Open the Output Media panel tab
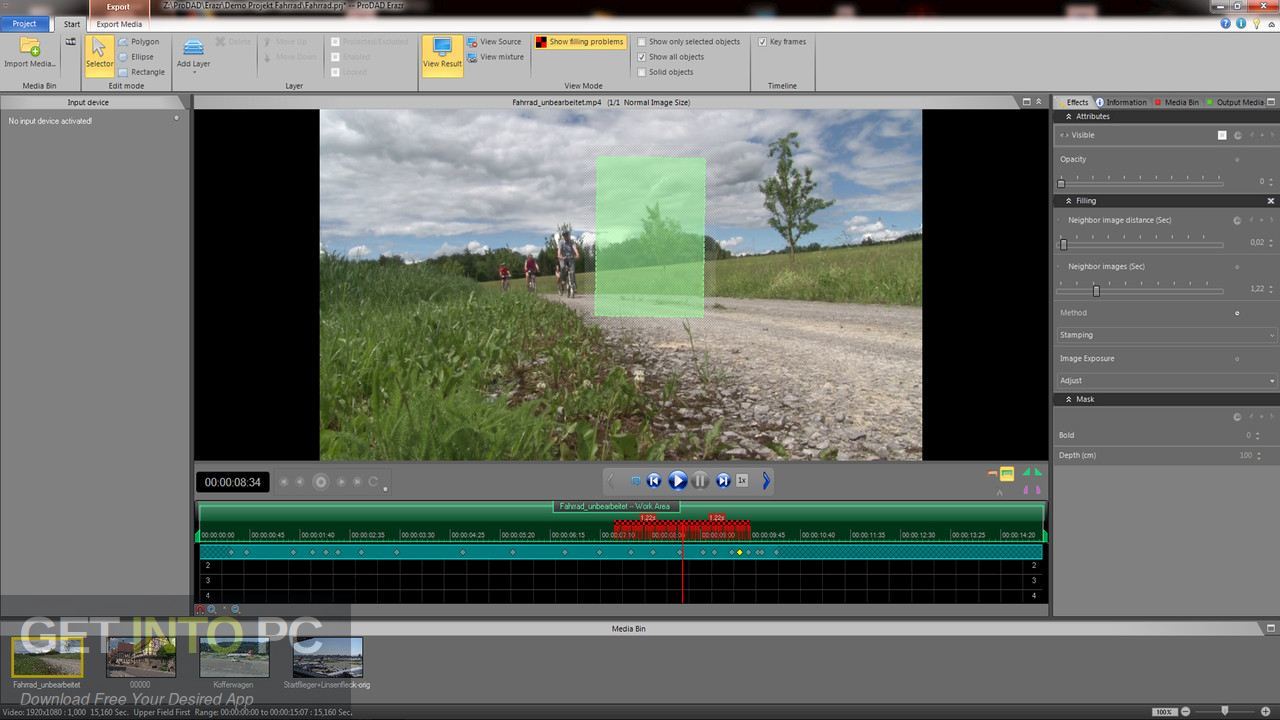Image resolution: width=1280 pixels, height=720 pixels. coord(1235,102)
